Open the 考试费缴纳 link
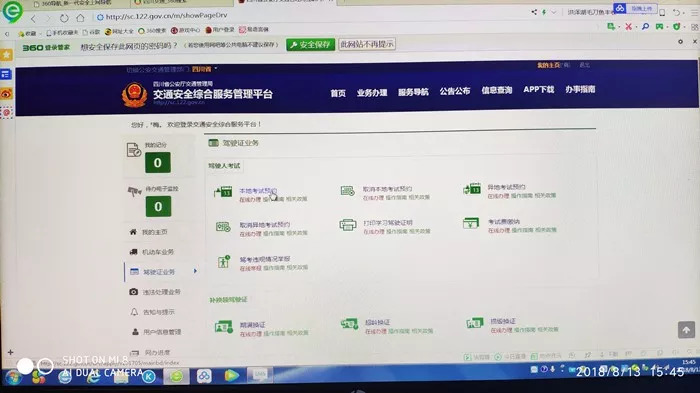The image size is (700, 393). pos(503,222)
